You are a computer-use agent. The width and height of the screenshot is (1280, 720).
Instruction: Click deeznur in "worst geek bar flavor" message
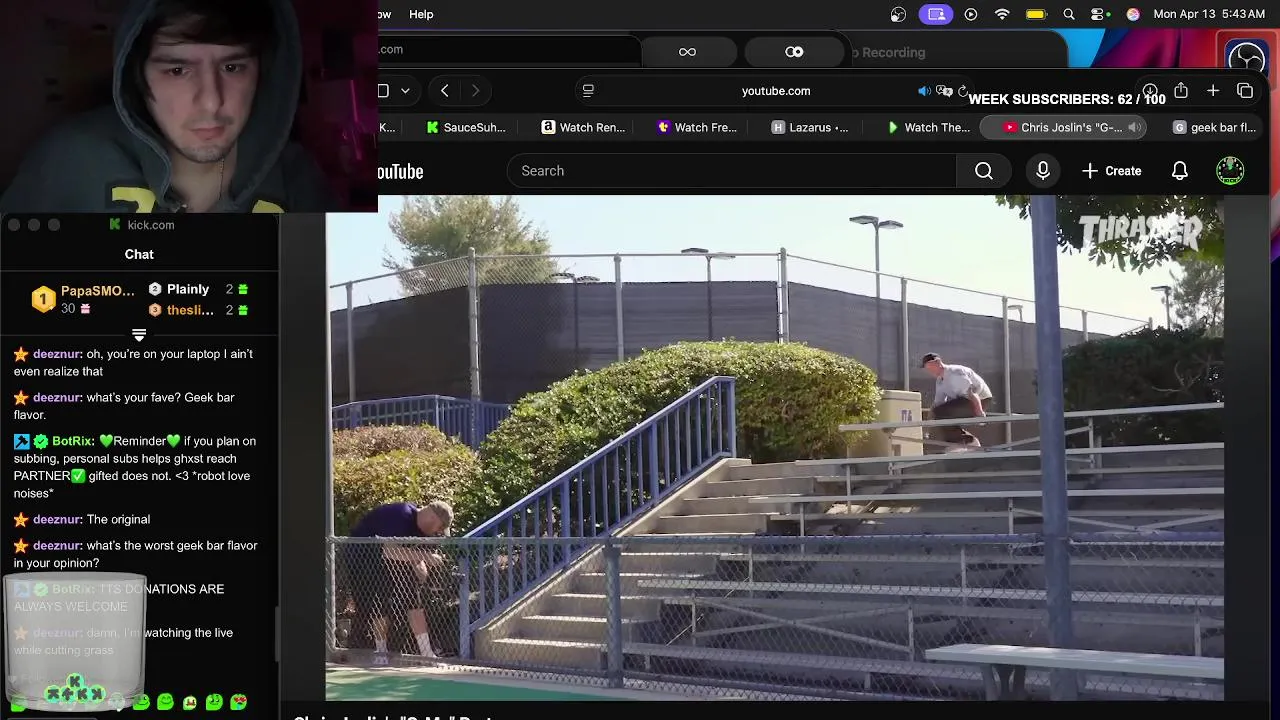pos(57,545)
